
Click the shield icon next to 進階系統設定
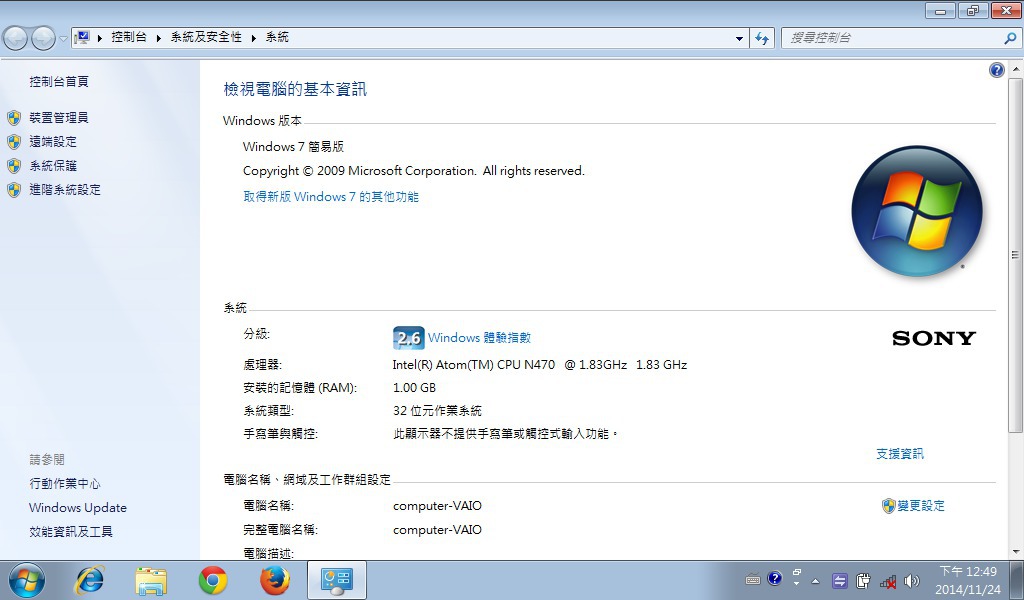[14, 190]
